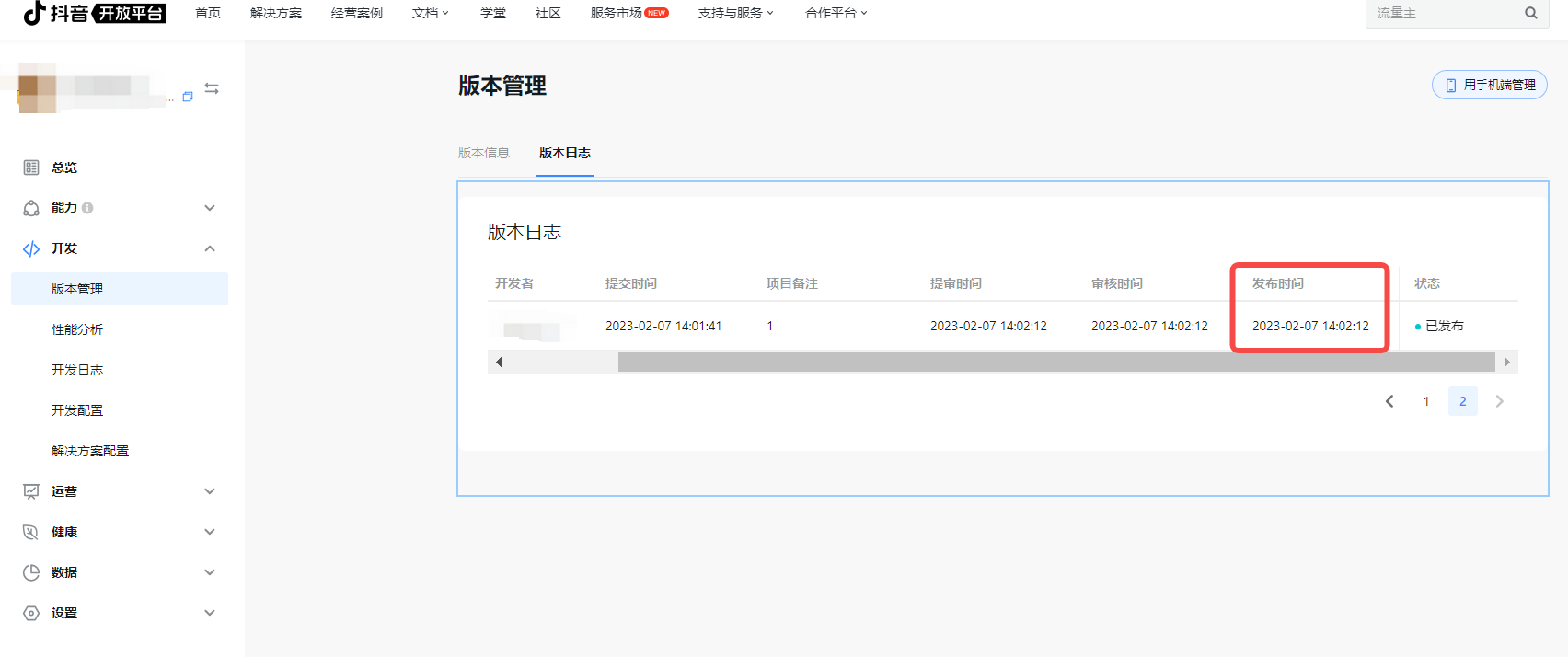Open 服务市场 in top navigation

pos(617,13)
